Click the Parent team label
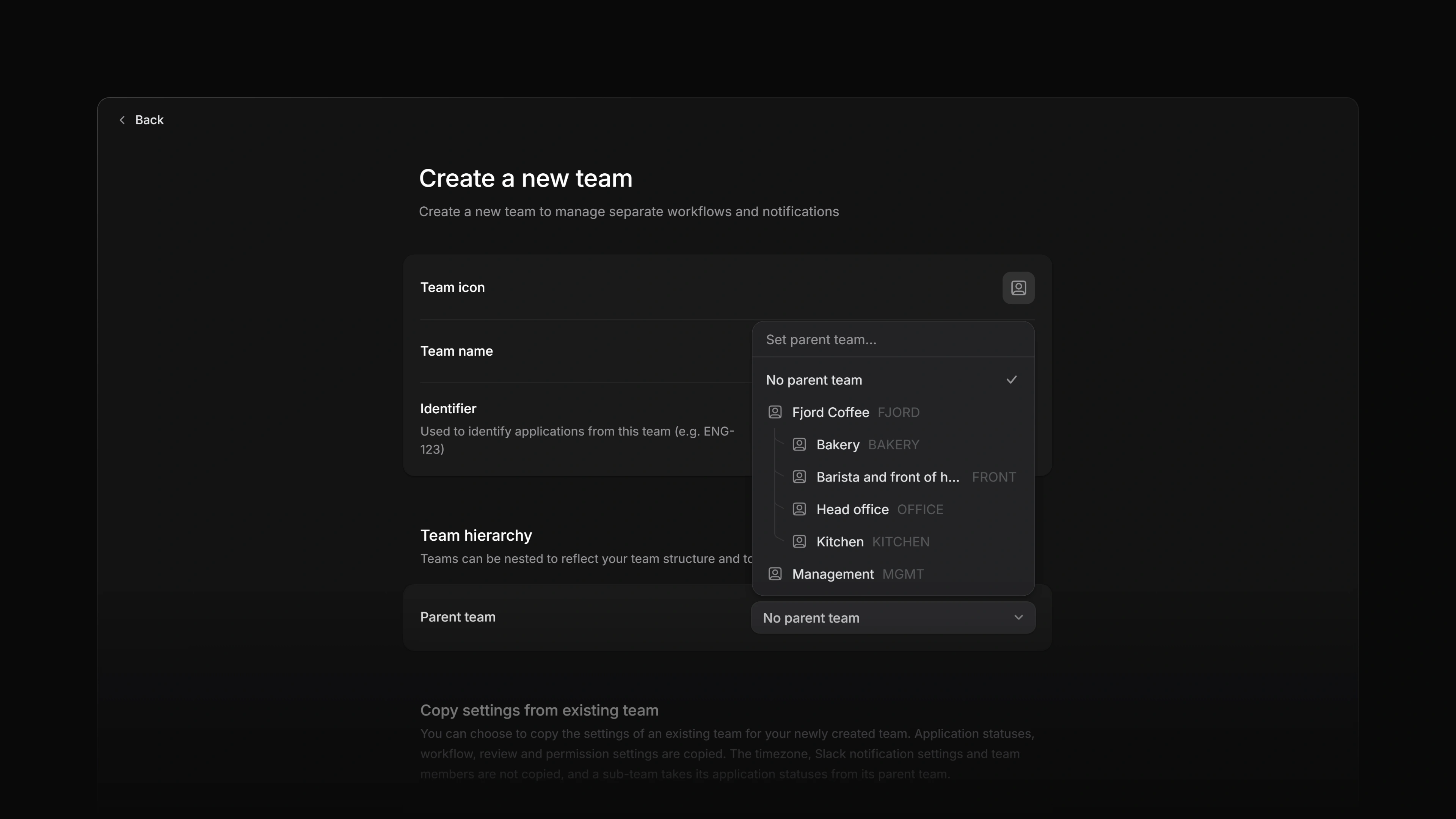Viewport: 1456px width, 819px height. (457, 617)
